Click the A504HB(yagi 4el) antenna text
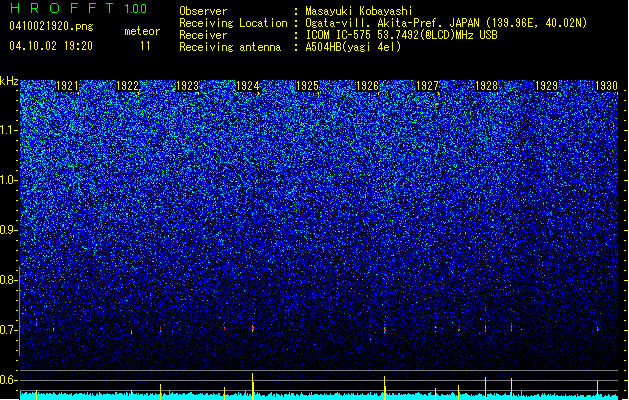This screenshot has height=400, width=629. [x=353, y=47]
